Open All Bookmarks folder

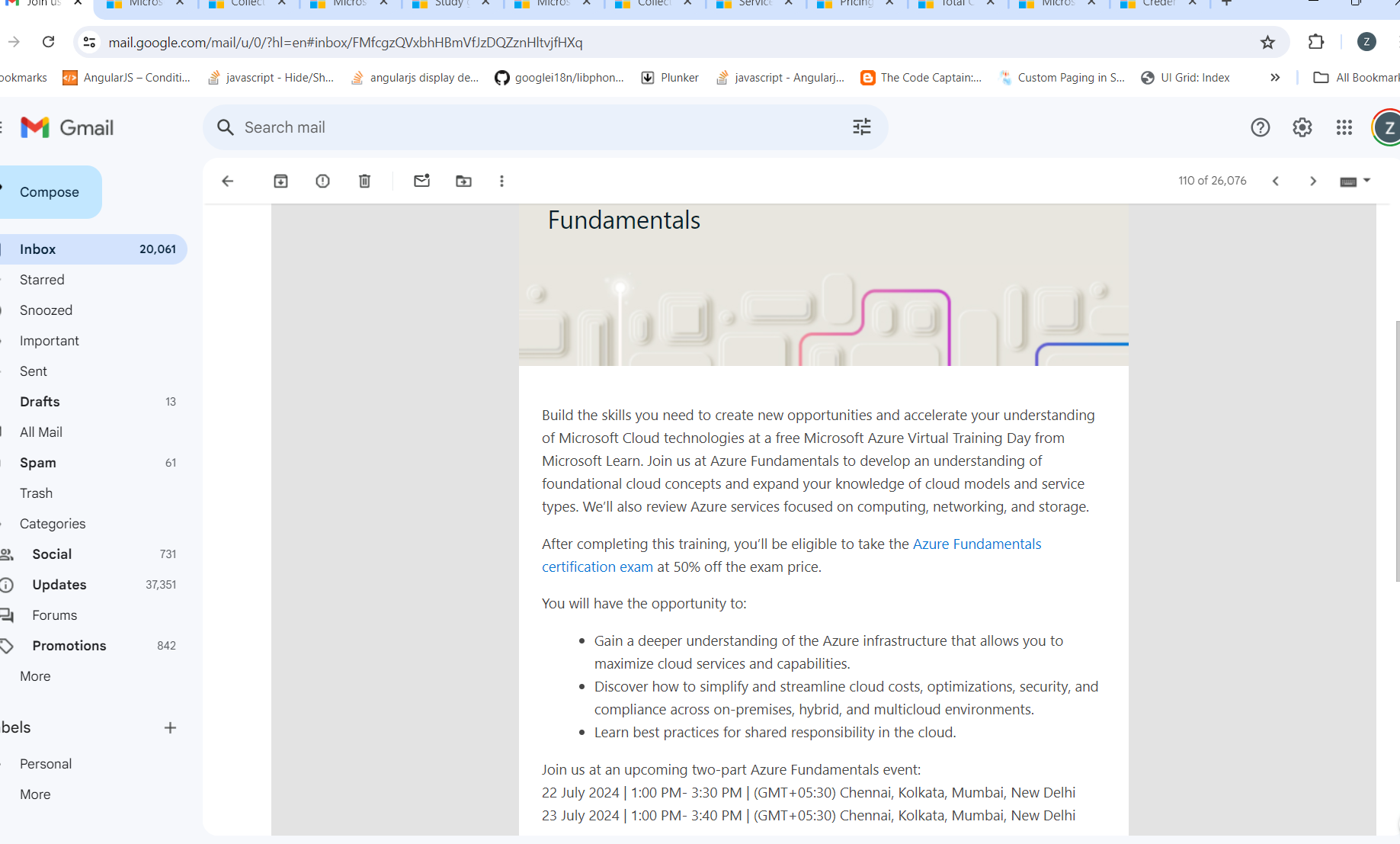point(1357,77)
